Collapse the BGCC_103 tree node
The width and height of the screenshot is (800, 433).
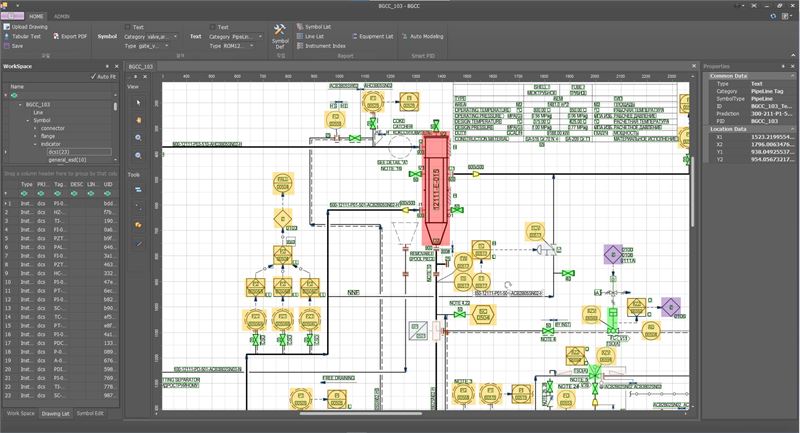click(20, 105)
